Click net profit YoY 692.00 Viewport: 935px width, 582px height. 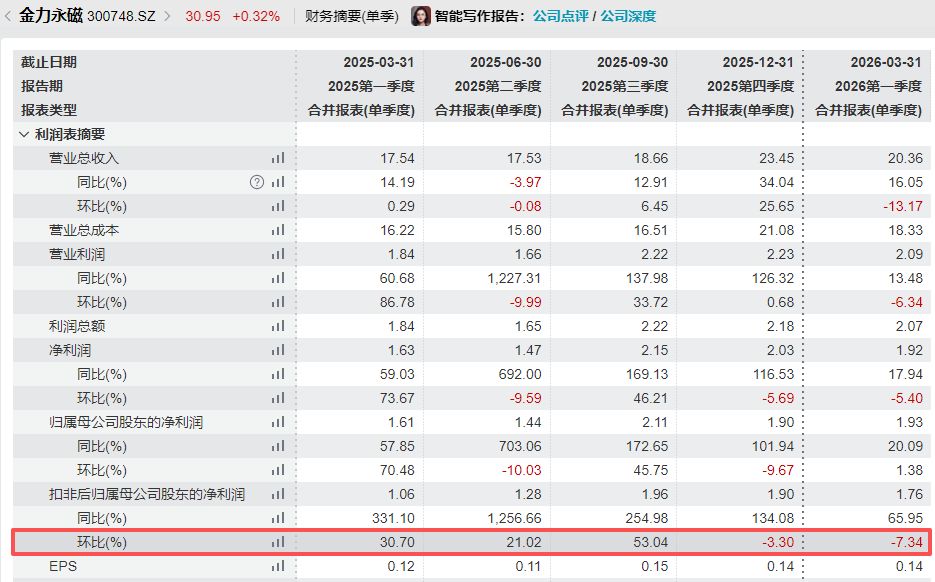point(520,374)
